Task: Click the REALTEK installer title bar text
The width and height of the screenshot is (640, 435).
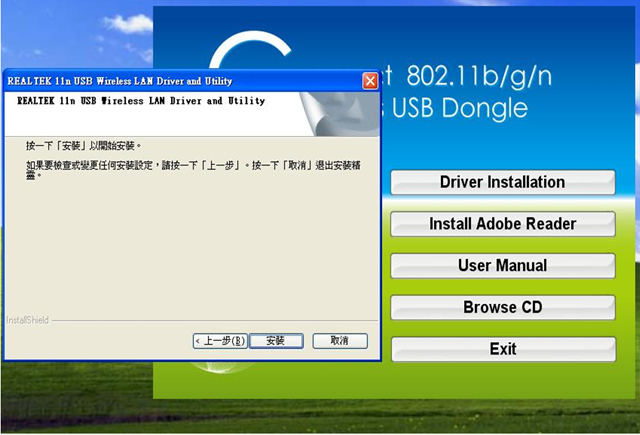Action: (120, 81)
